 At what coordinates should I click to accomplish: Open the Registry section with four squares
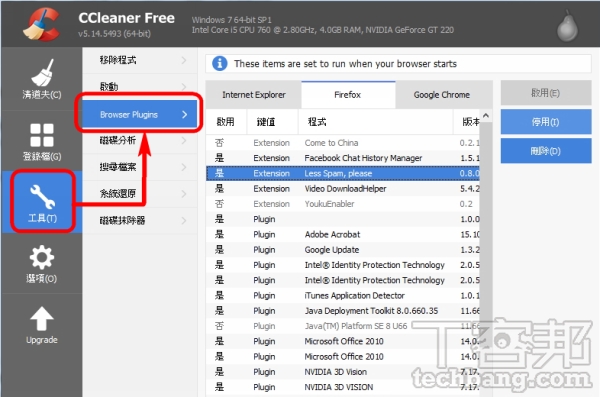coord(42,141)
